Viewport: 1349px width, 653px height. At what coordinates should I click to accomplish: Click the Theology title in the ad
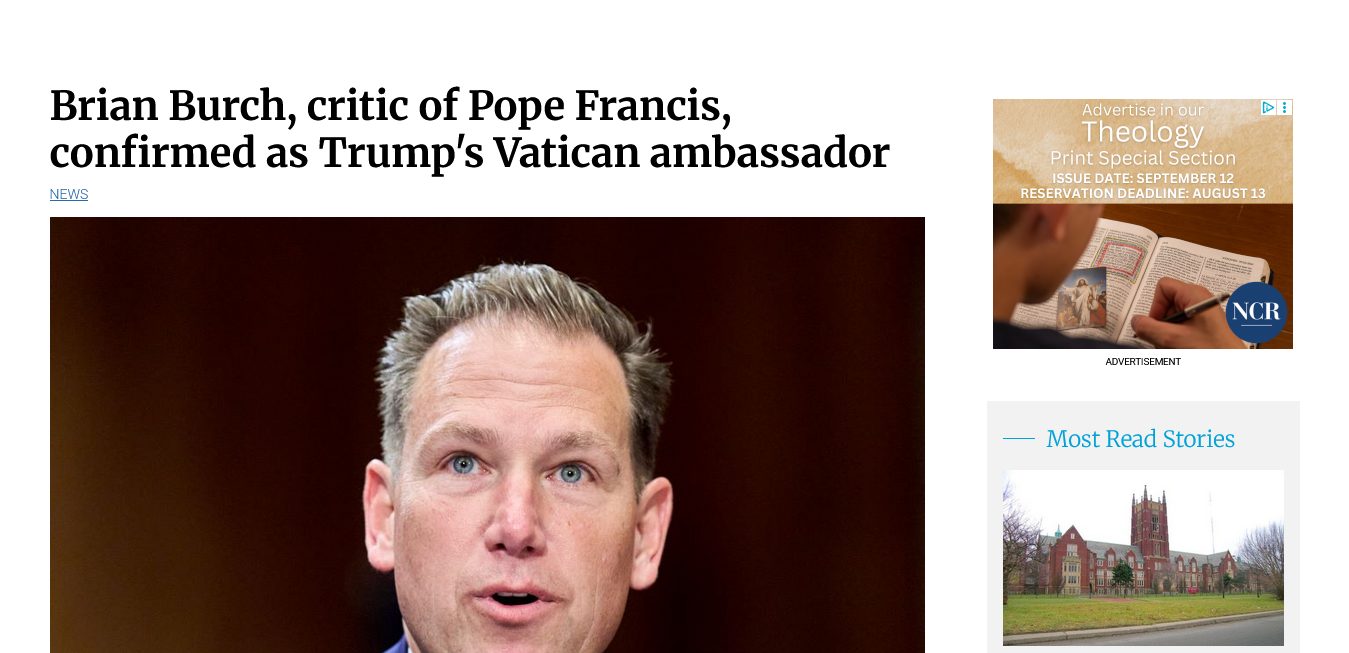pyautogui.click(x=1143, y=132)
